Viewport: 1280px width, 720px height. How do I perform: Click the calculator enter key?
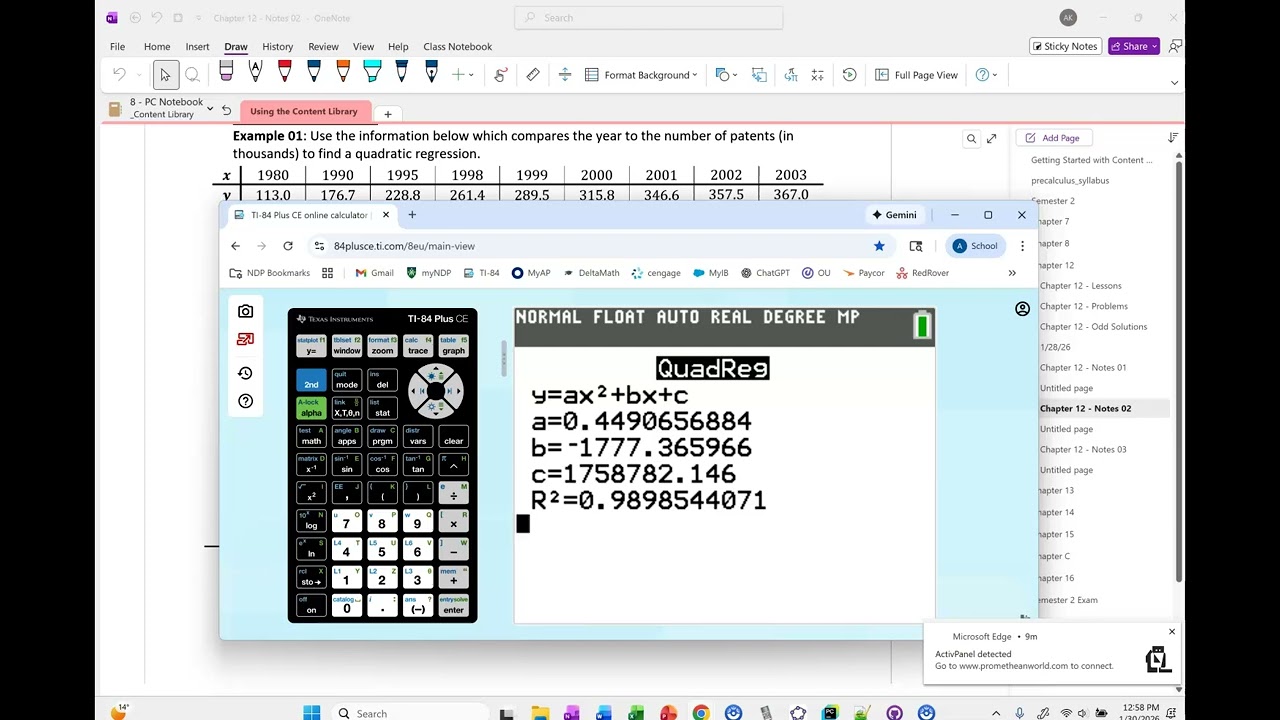pos(453,606)
